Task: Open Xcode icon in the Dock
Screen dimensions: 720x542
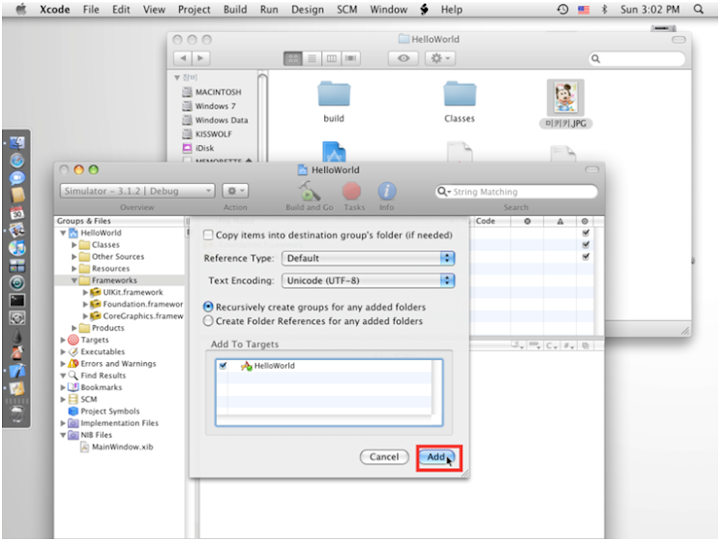Action: [x=17, y=371]
